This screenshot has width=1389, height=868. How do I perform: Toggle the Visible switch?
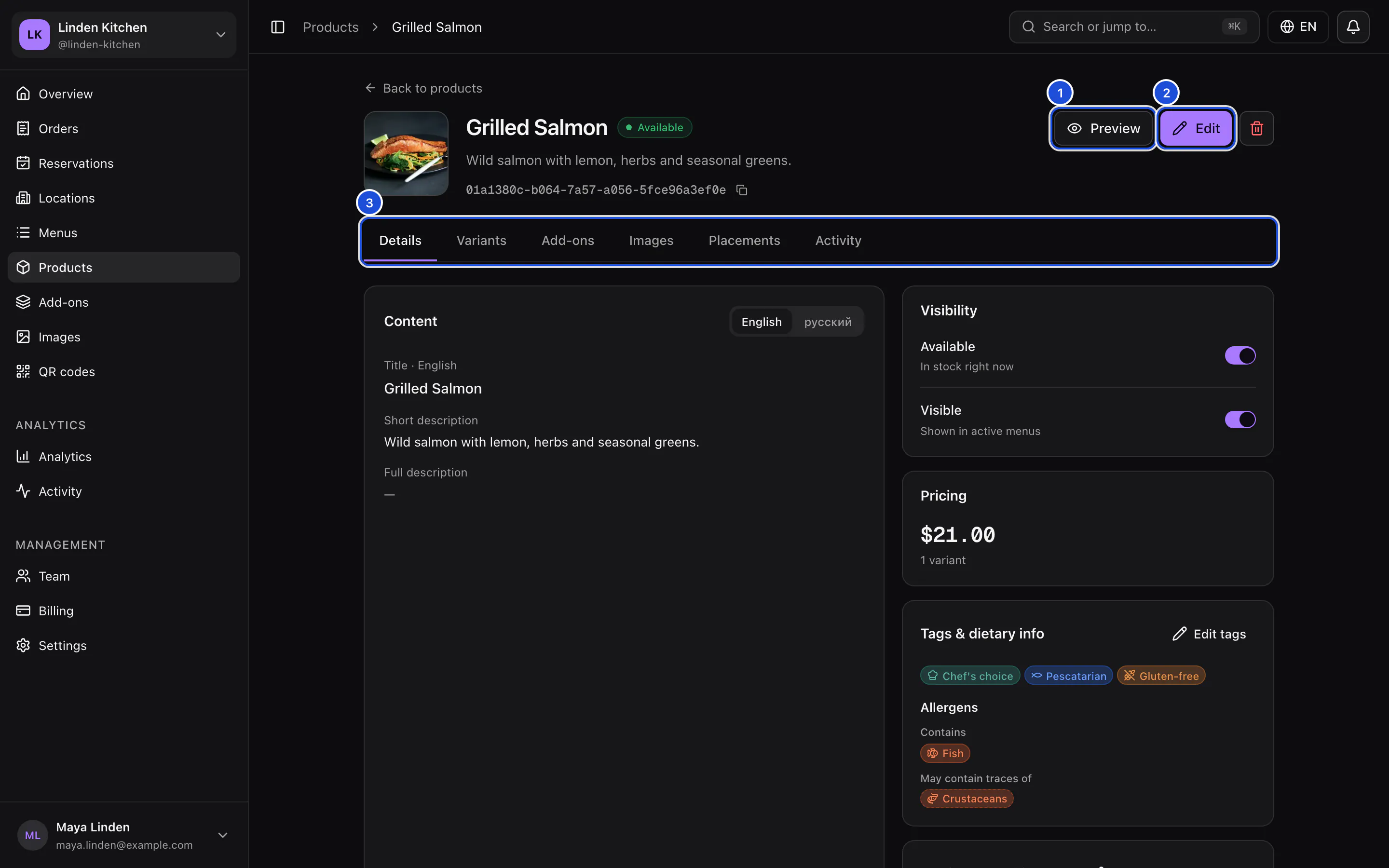click(1240, 420)
